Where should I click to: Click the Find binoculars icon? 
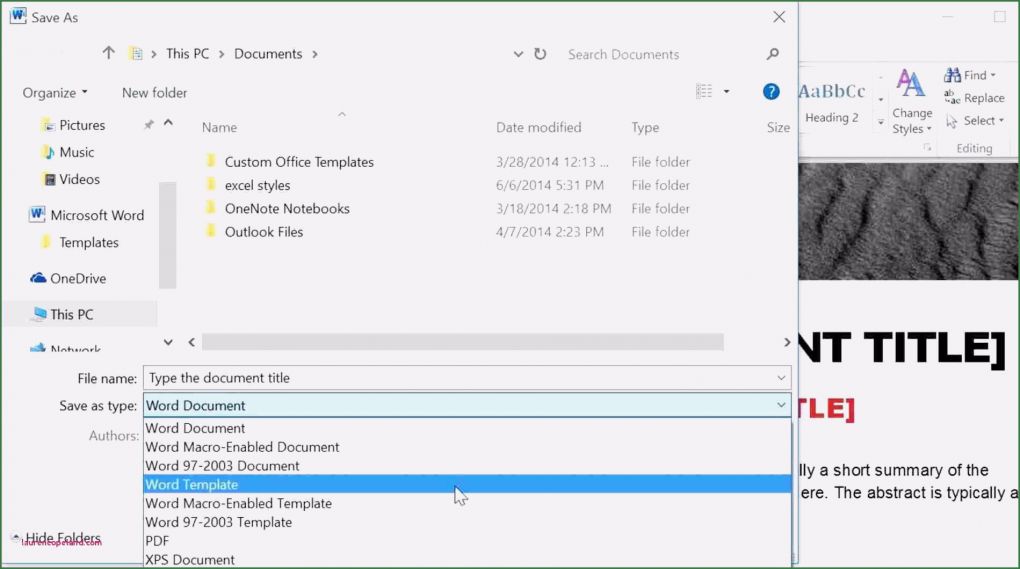coord(952,75)
